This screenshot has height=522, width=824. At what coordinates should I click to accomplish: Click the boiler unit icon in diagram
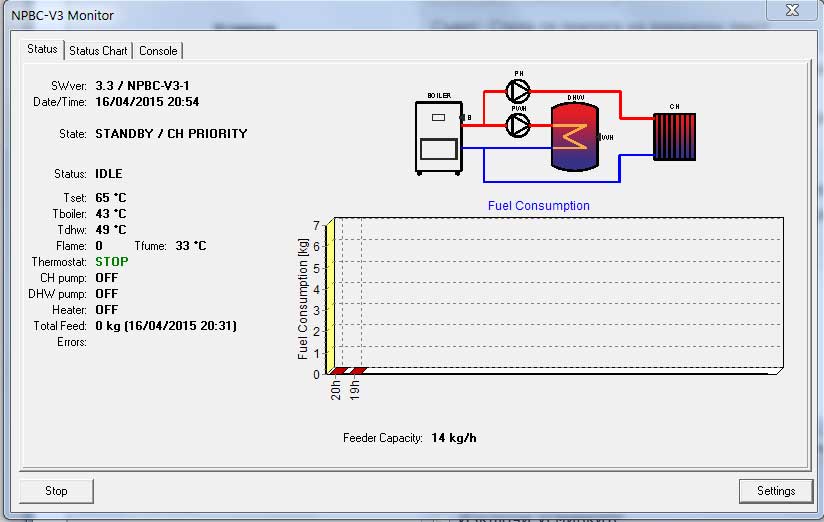pyautogui.click(x=439, y=137)
